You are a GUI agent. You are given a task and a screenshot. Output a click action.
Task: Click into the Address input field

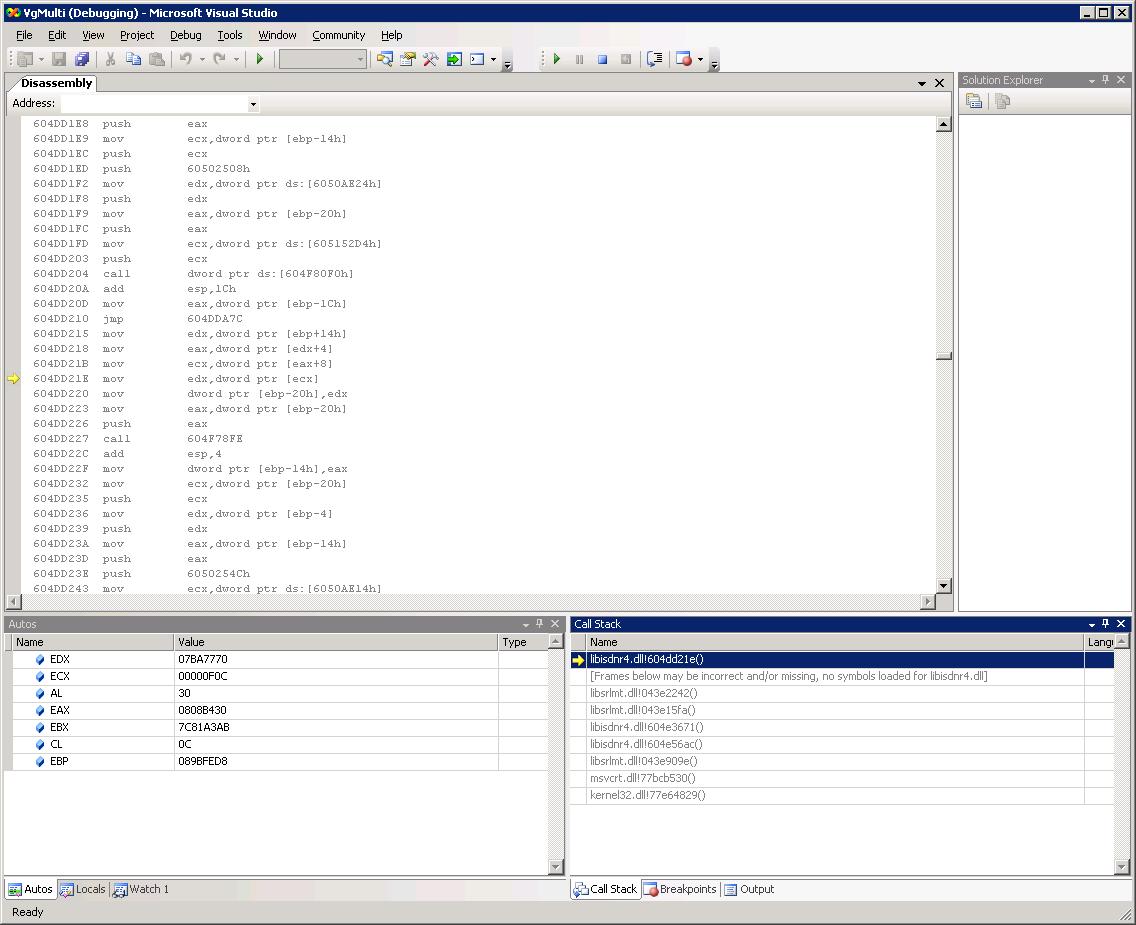pos(154,104)
